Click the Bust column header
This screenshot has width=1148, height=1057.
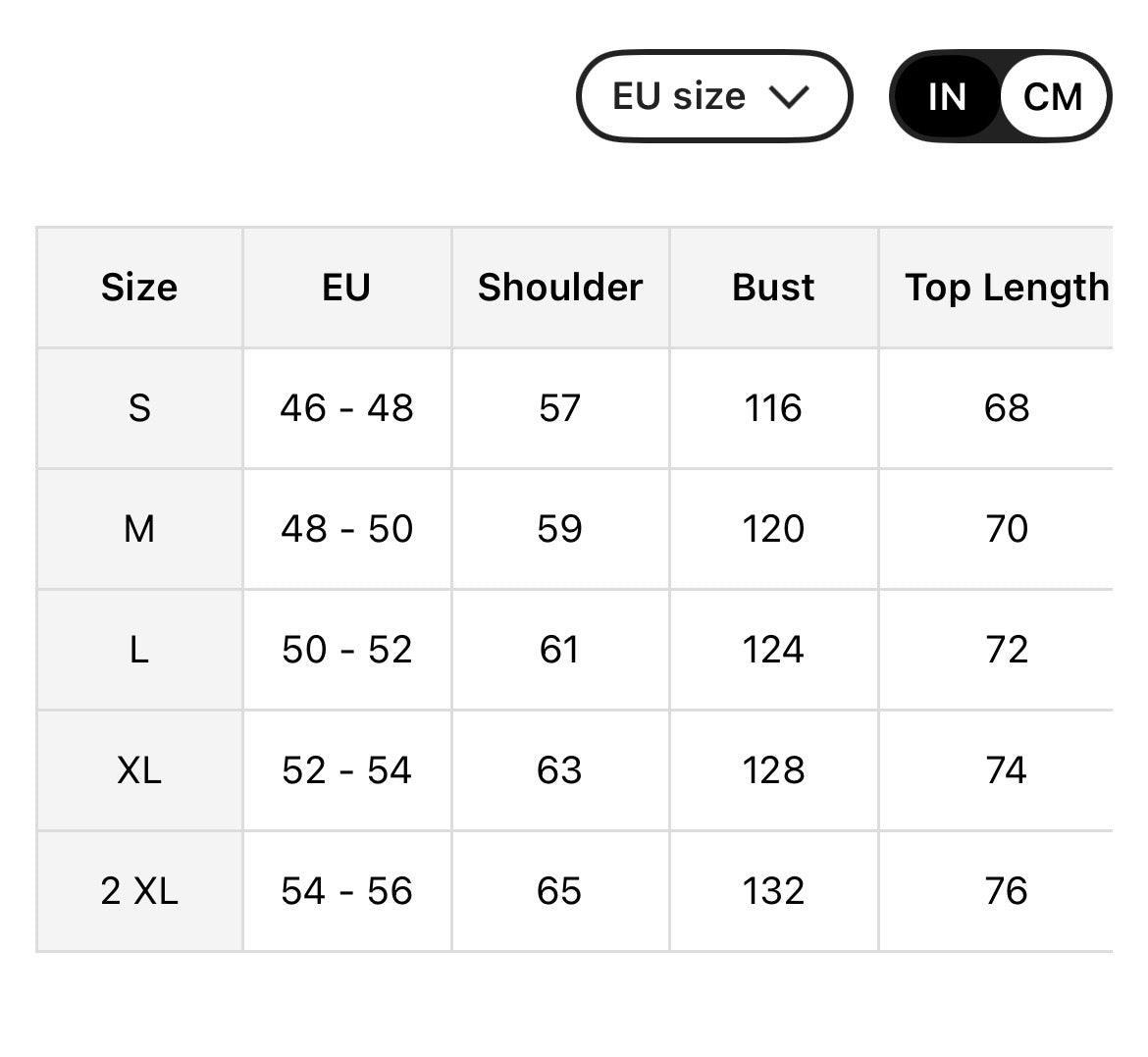[x=773, y=288]
